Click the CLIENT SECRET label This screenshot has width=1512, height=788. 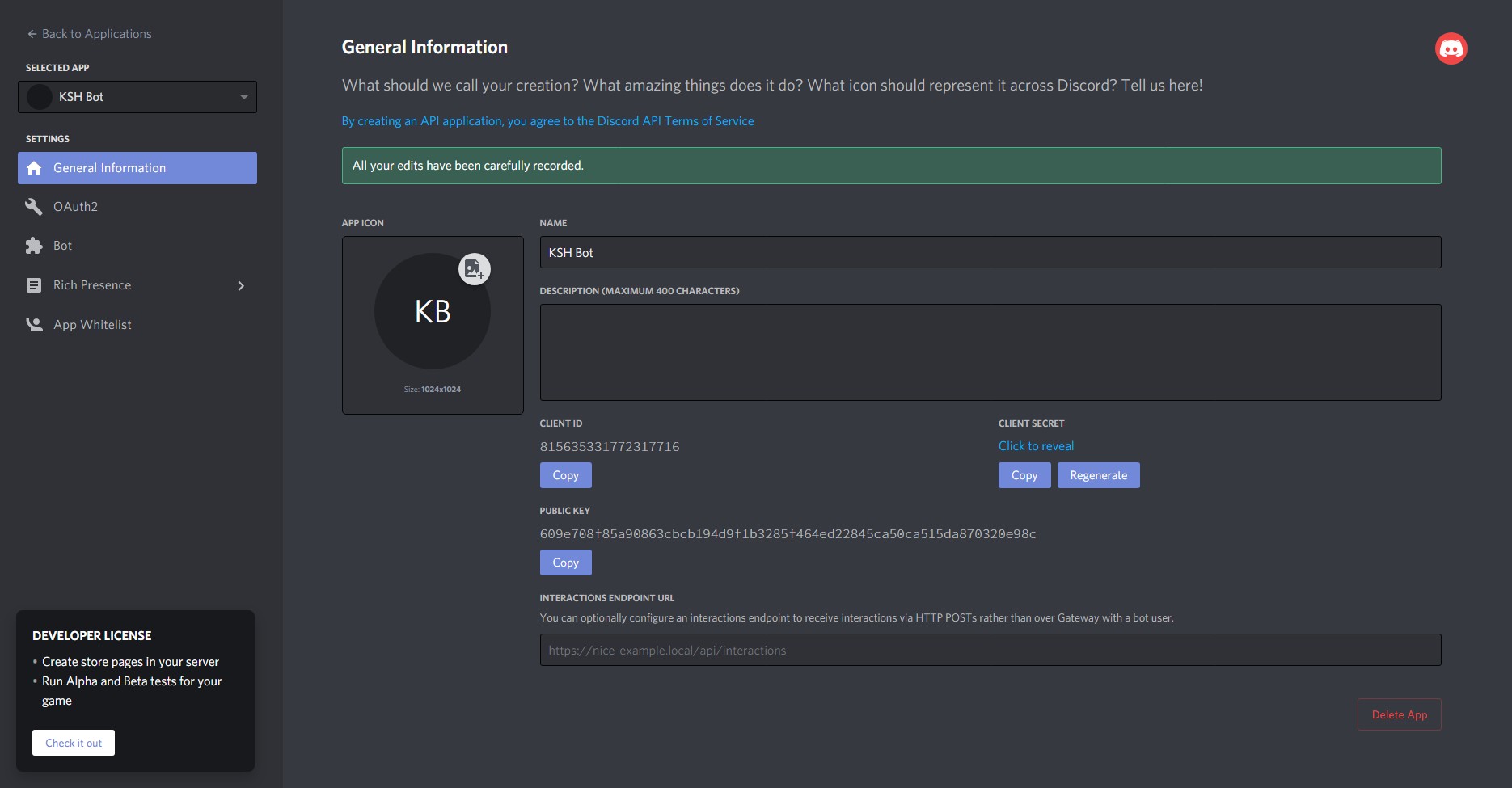tap(1031, 423)
